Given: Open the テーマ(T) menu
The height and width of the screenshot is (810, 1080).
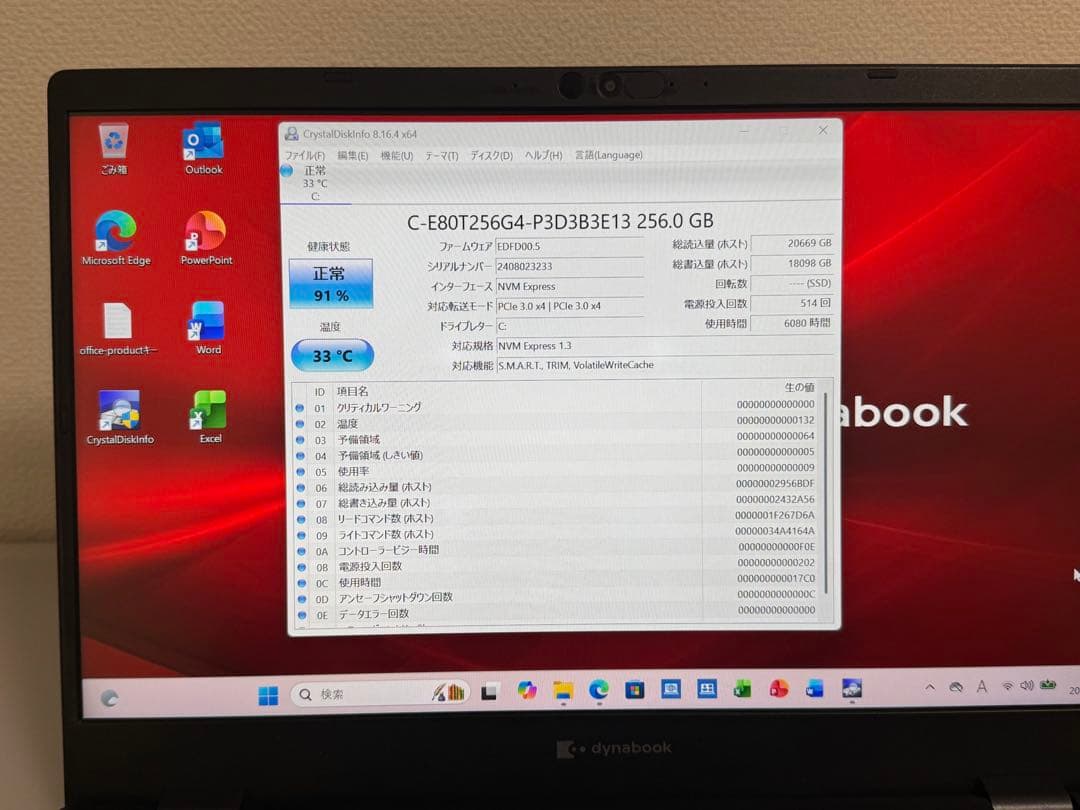Looking at the screenshot, I should [442, 156].
